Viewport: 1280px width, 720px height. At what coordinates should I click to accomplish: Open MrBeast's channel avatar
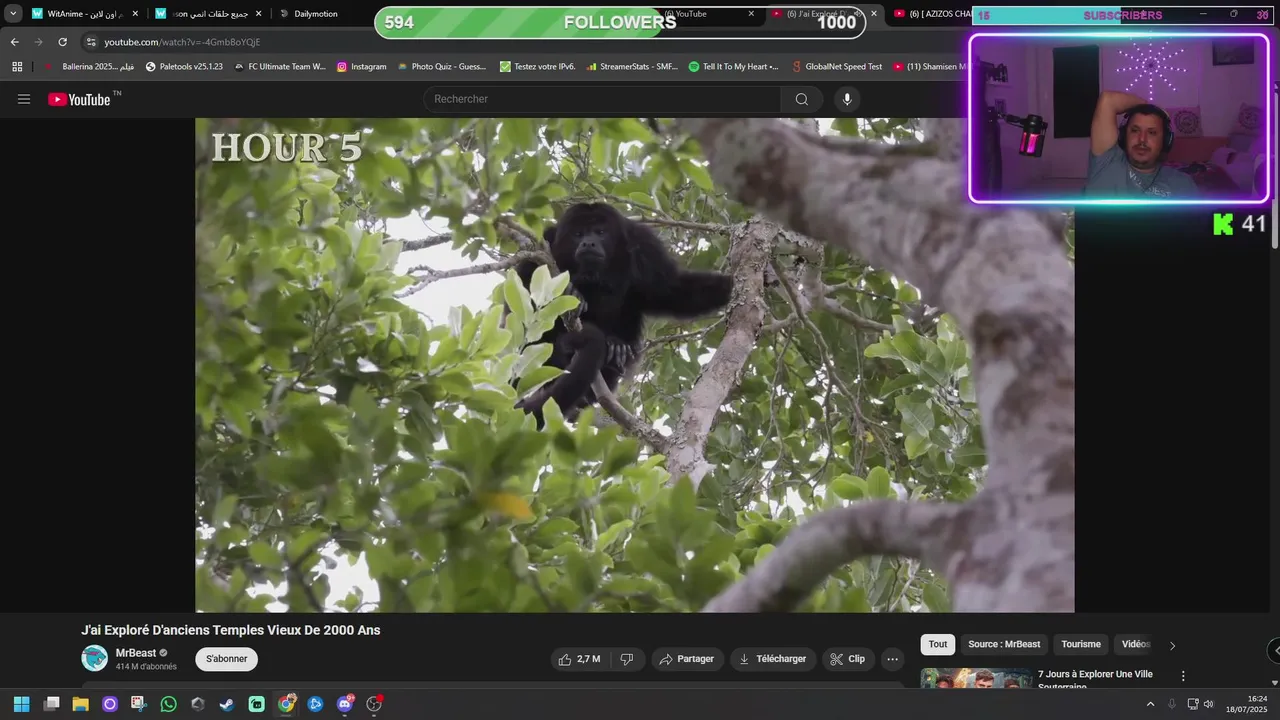(x=94, y=658)
